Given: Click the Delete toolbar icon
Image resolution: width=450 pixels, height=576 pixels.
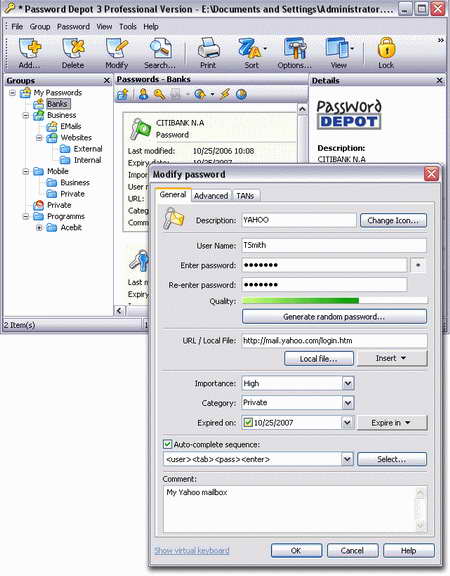Looking at the screenshot, I should tap(73, 53).
